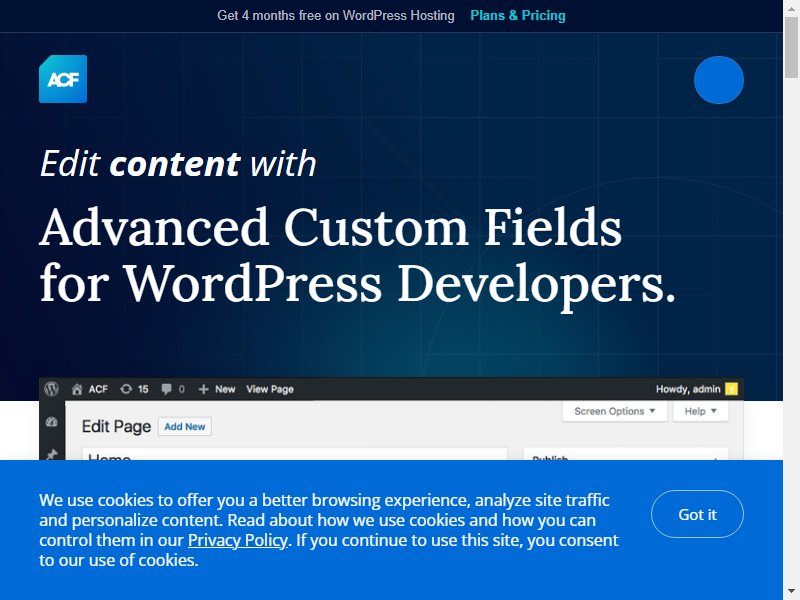Expand the Screen Options dropdown
The height and width of the screenshot is (600, 800).
point(614,411)
